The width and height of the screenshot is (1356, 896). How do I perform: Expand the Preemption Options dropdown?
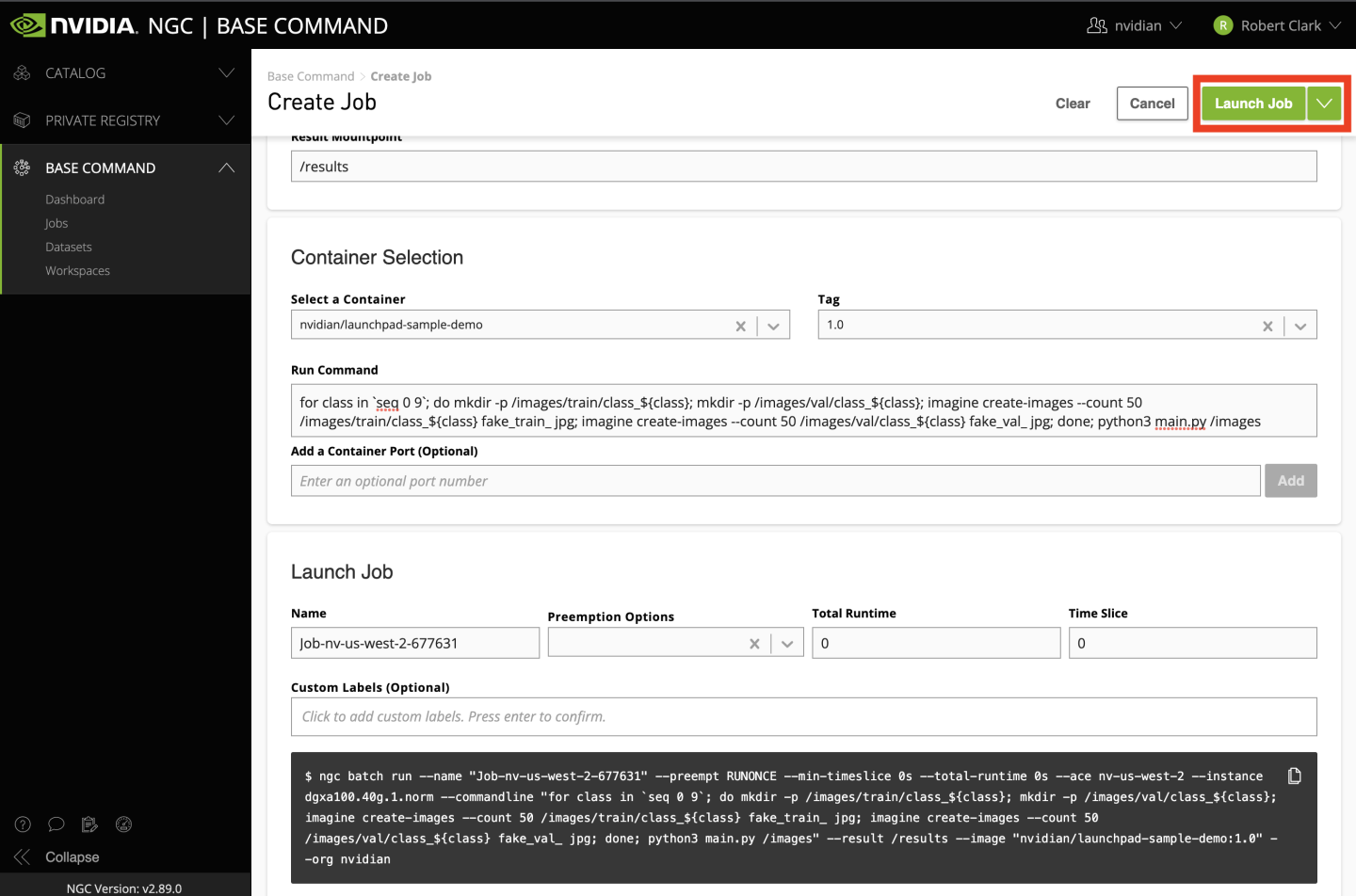[x=787, y=644]
